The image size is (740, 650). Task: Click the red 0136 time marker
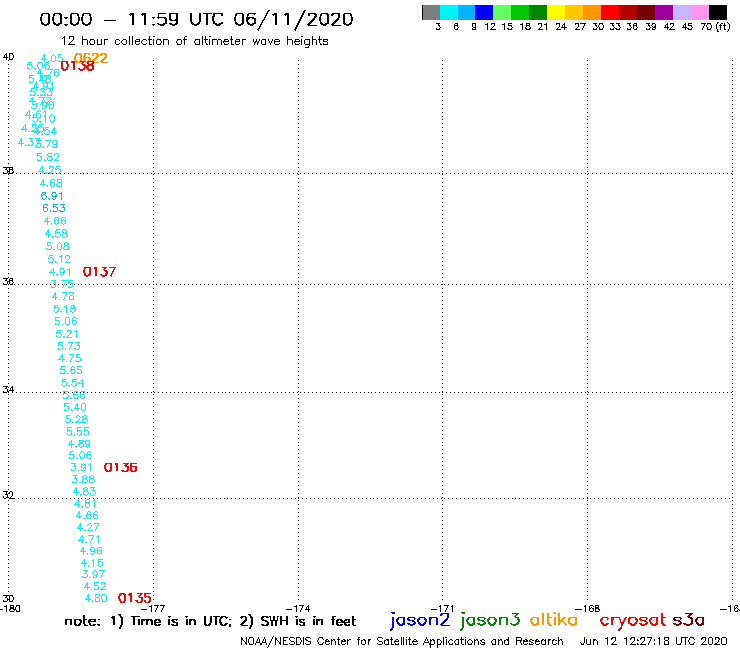[x=120, y=467]
